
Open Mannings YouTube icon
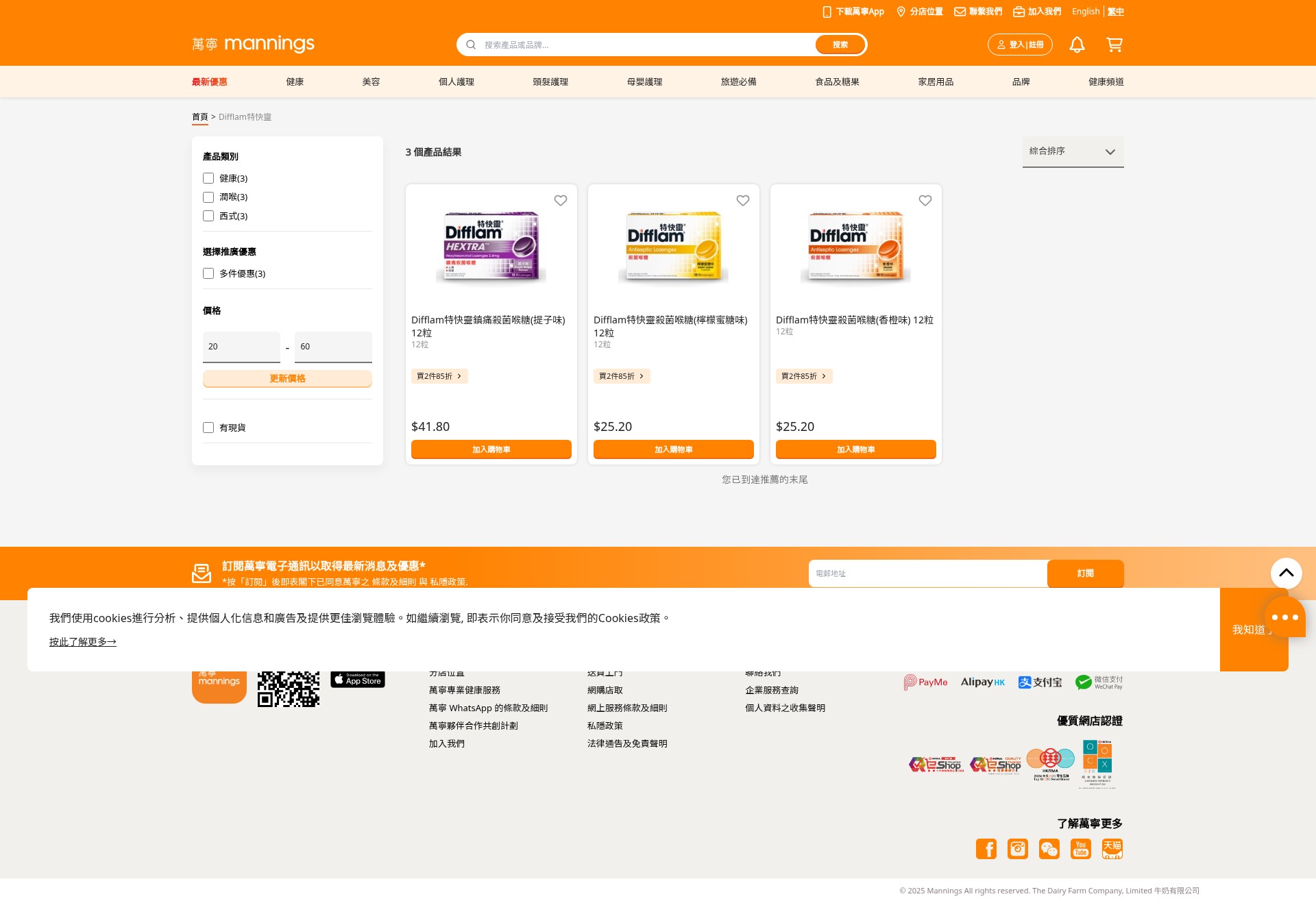1081,849
